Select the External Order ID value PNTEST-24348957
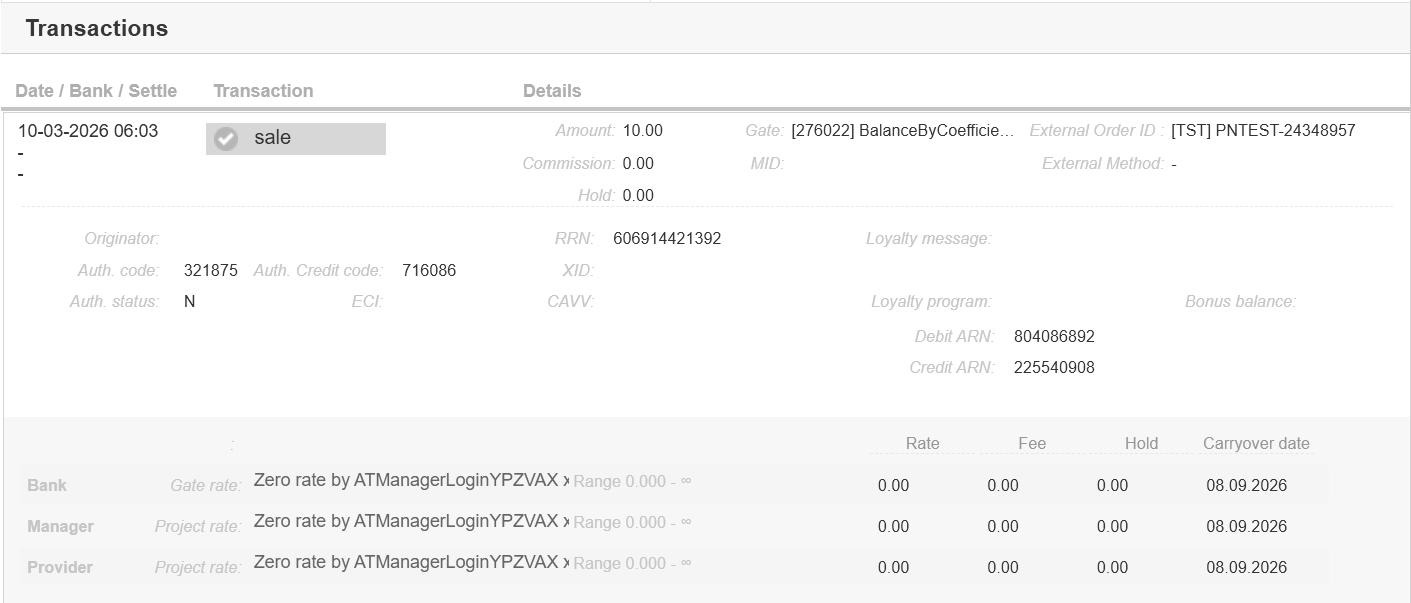1411x603 pixels. pyautogui.click(x=1263, y=131)
